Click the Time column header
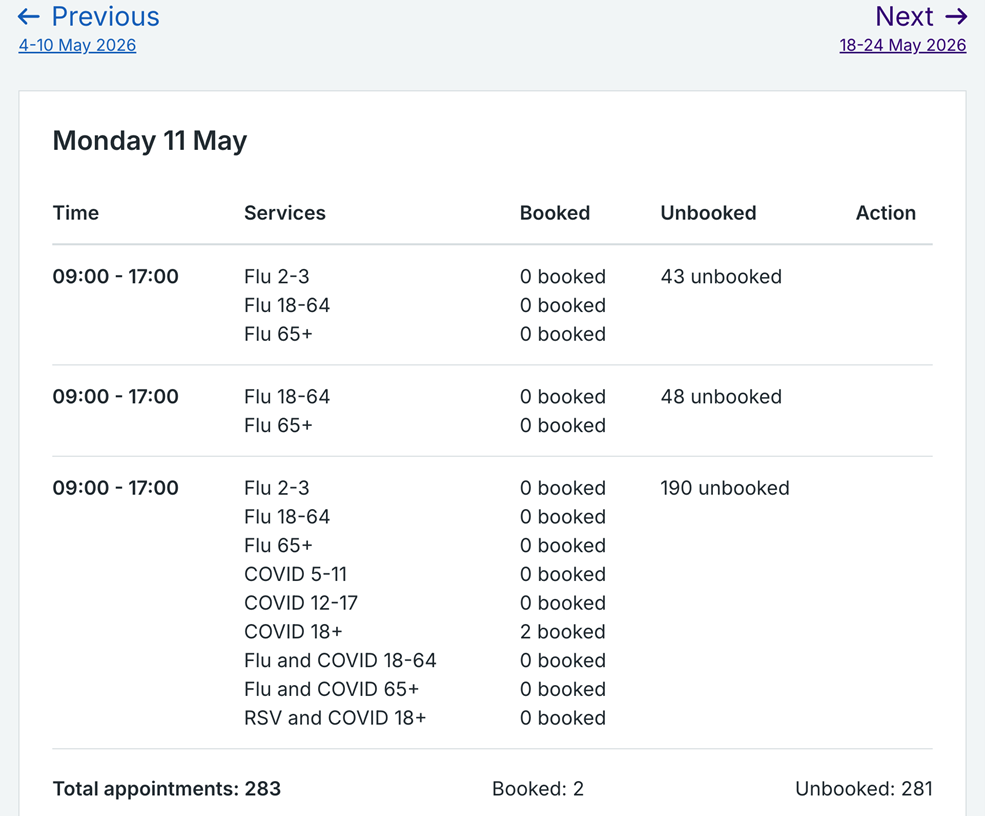The image size is (985, 816). tap(75, 213)
